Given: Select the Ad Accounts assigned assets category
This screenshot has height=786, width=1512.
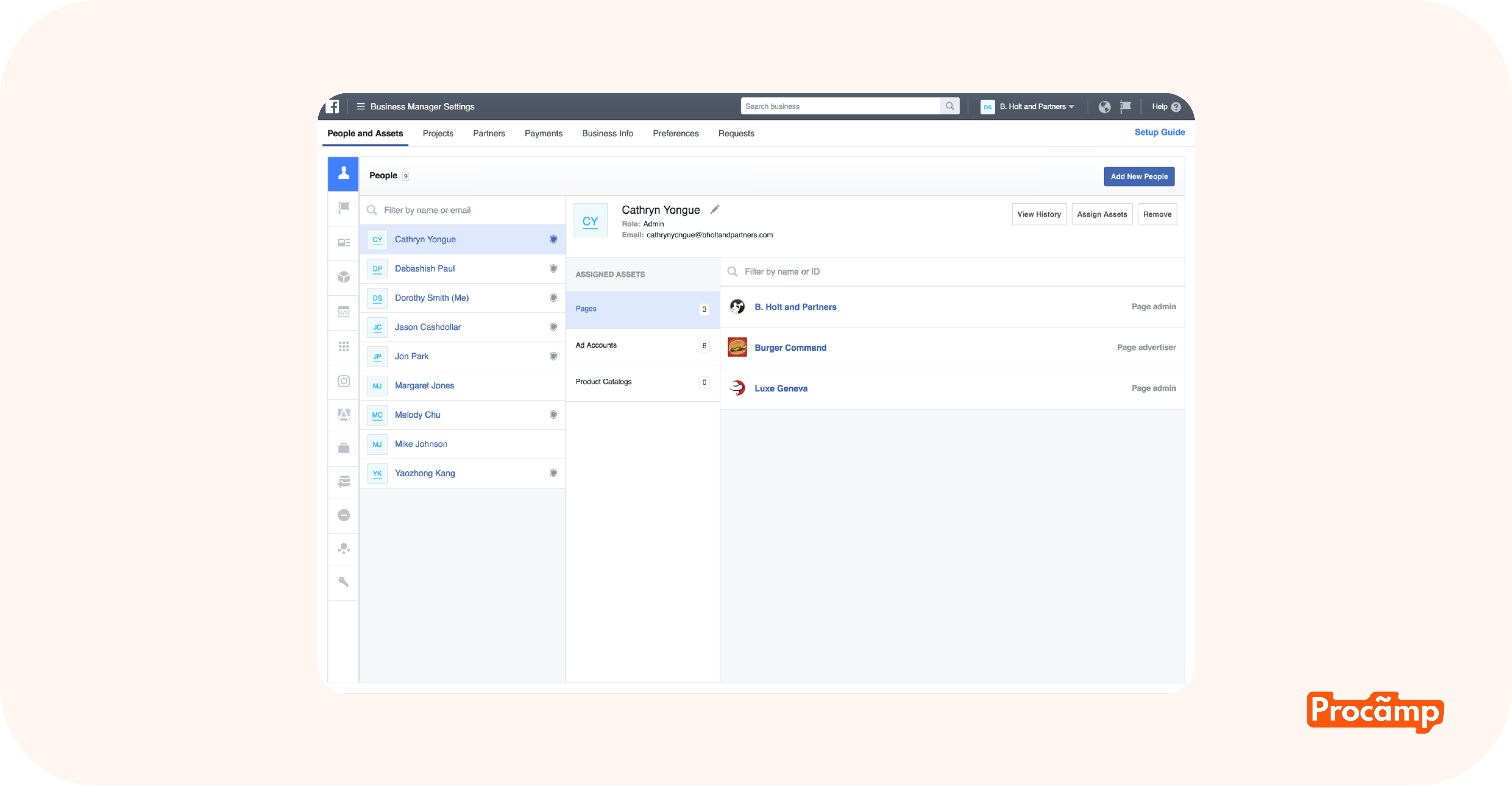Looking at the screenshot, I should [643, 346].
